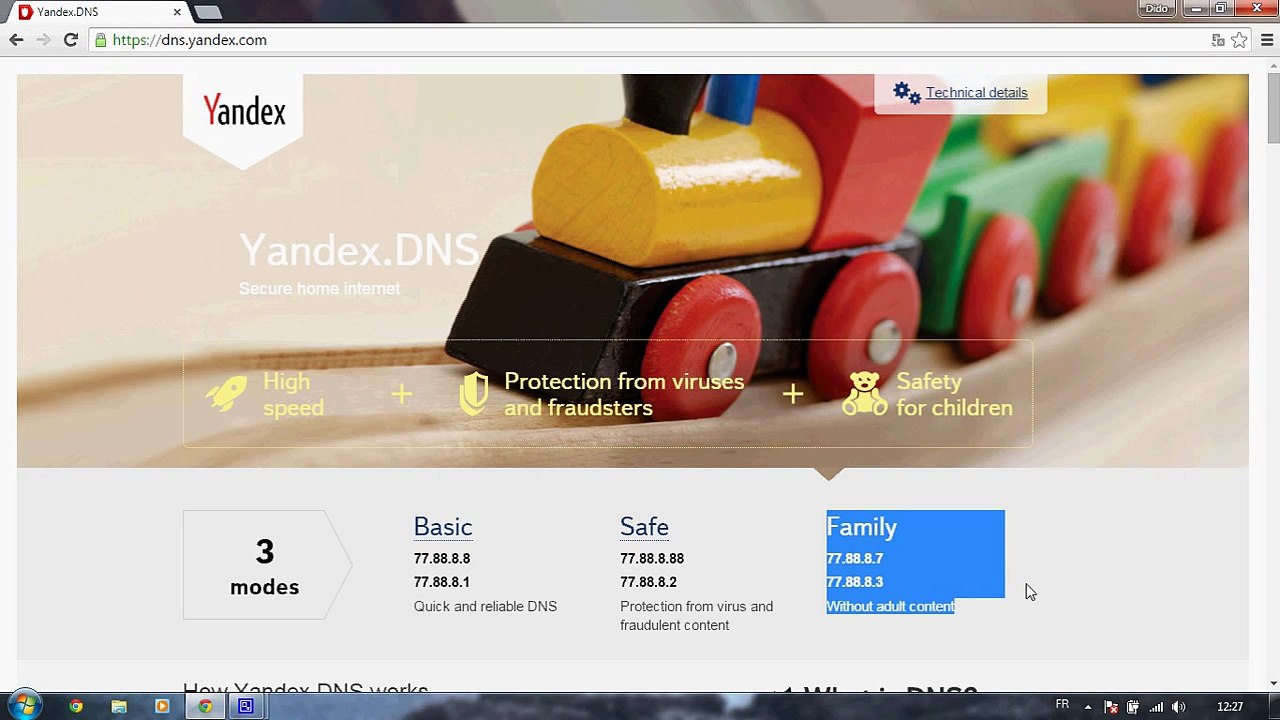Click the power/battery tray icon
Viewport: 1280px width, 720px height.
tap(1133, 707)
